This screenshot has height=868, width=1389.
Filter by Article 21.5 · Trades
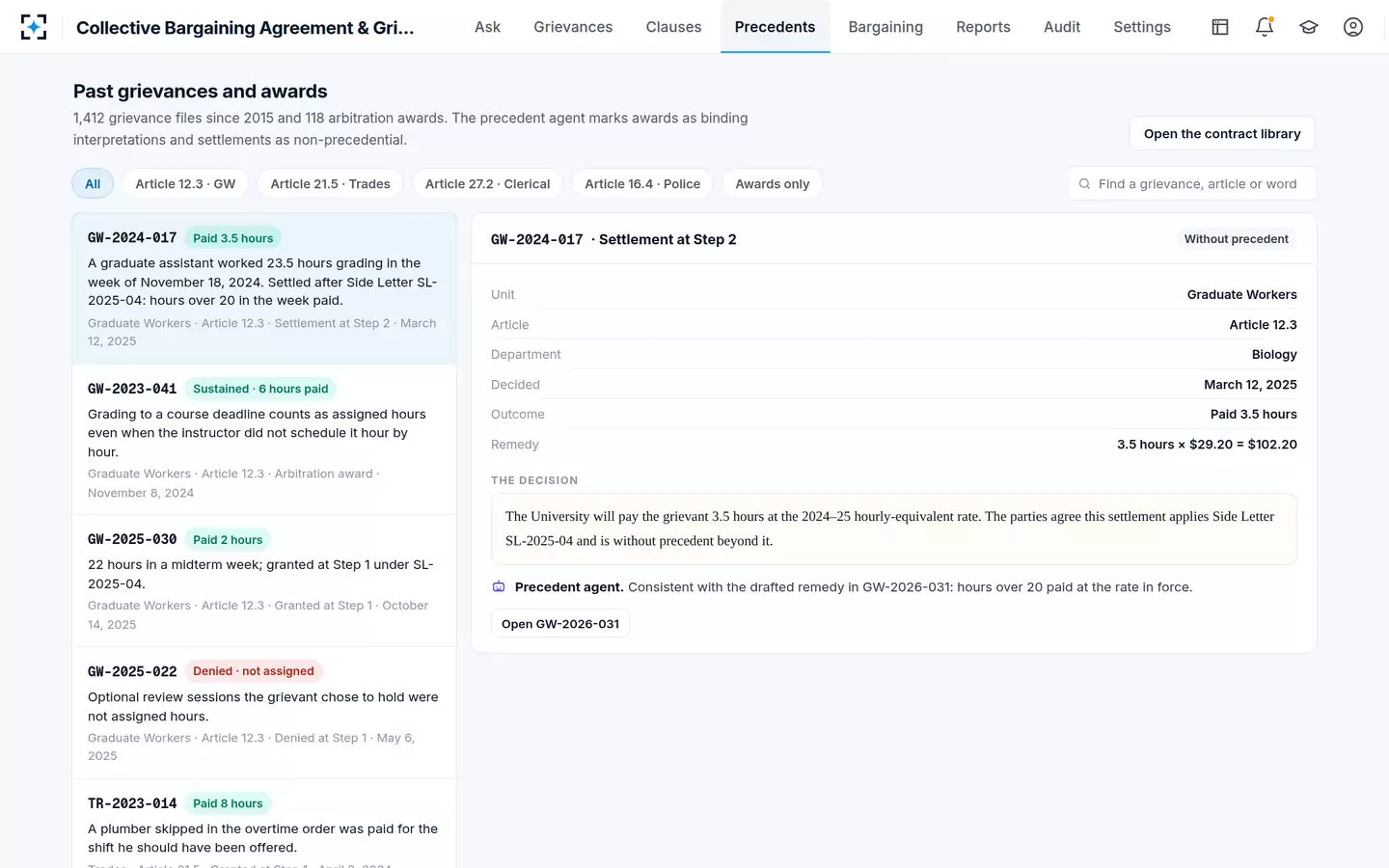pos(331,184)
